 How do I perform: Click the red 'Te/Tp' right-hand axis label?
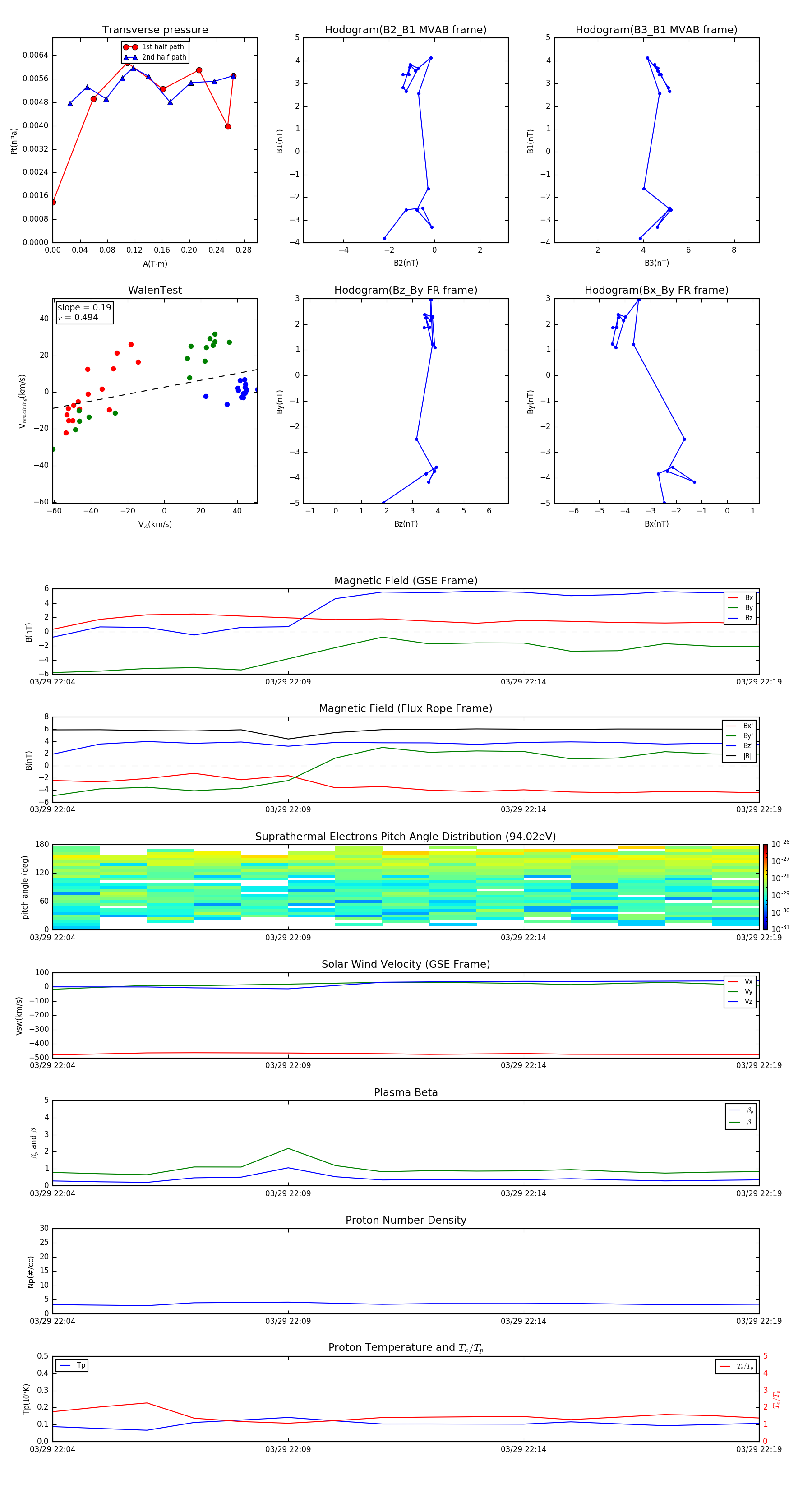pyautogui.click(x=776, y=1399)
